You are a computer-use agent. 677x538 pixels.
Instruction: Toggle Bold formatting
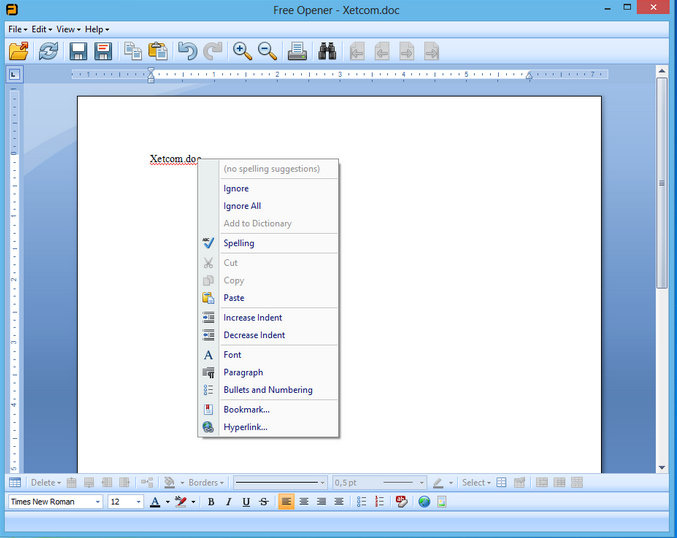211,502
